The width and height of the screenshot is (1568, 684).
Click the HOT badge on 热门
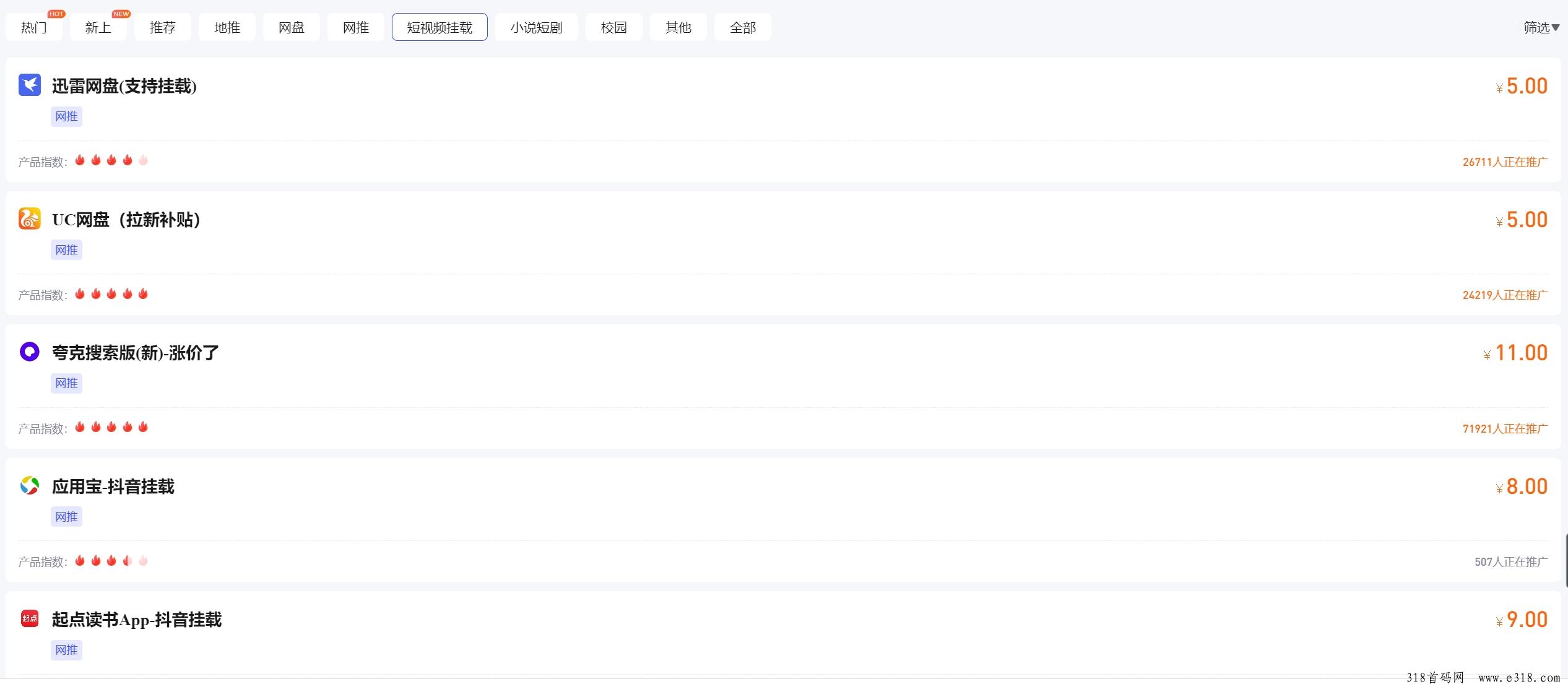(x=56, y=14)
